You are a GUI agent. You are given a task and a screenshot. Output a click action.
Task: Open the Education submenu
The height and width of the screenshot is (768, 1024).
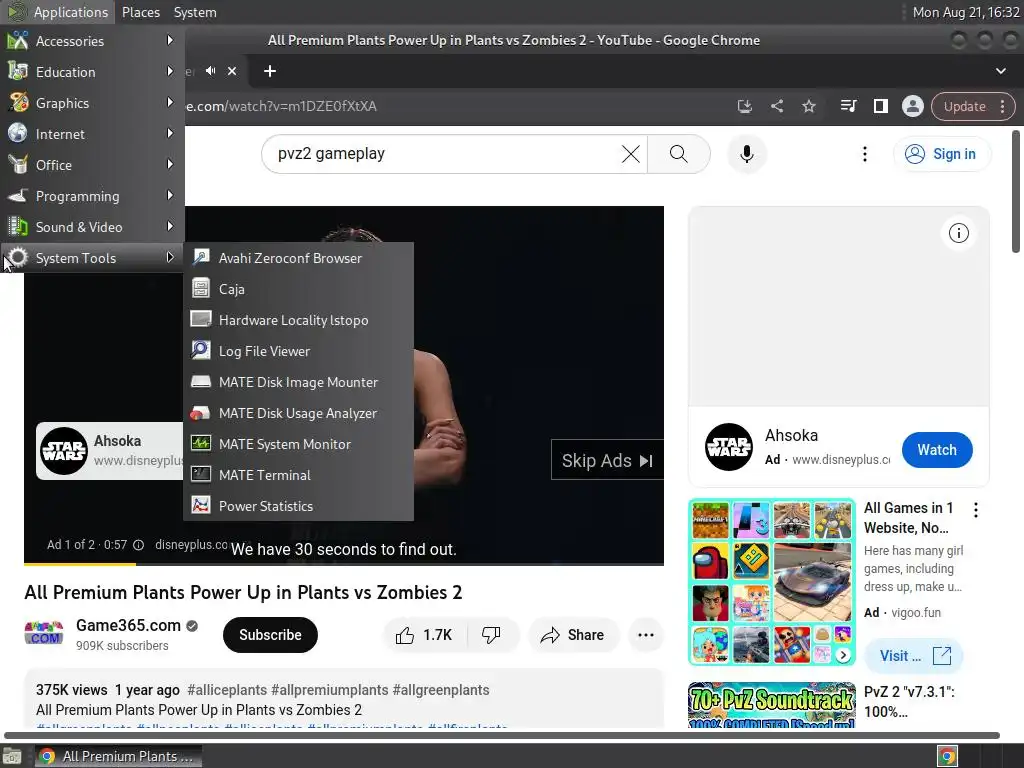click(92, 72)
